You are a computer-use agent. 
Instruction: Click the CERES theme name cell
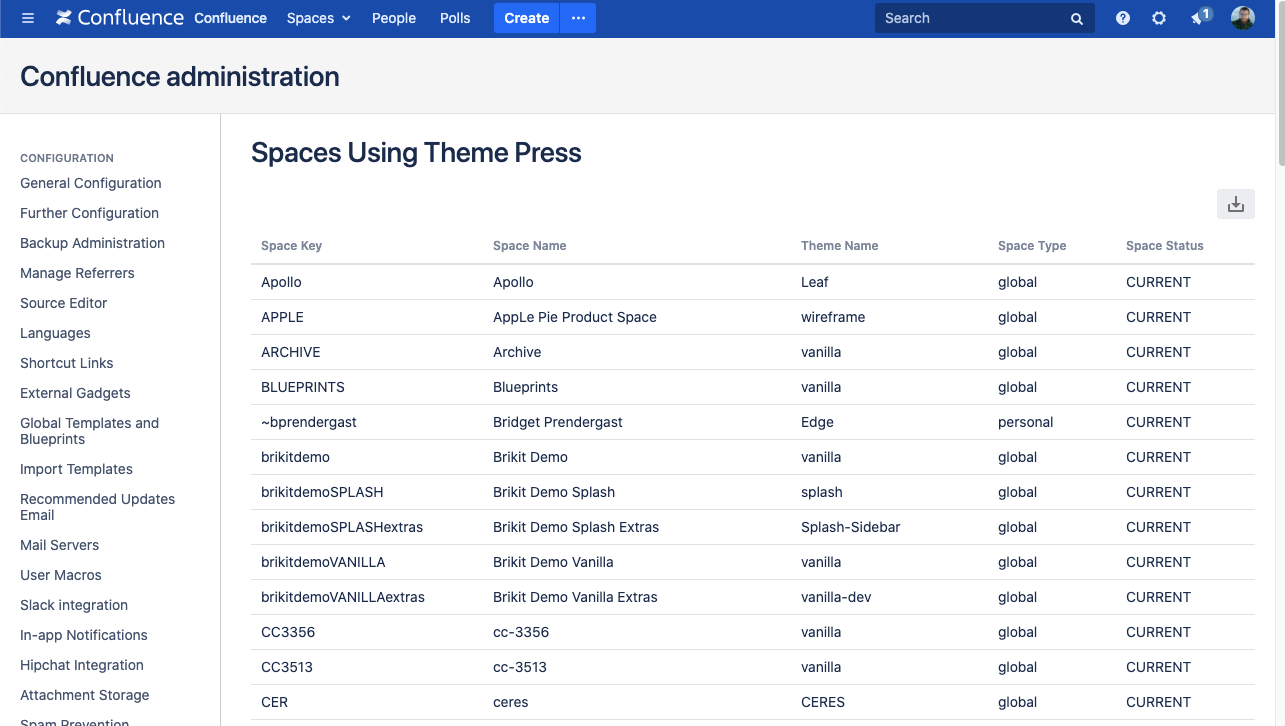click(823, 702)
